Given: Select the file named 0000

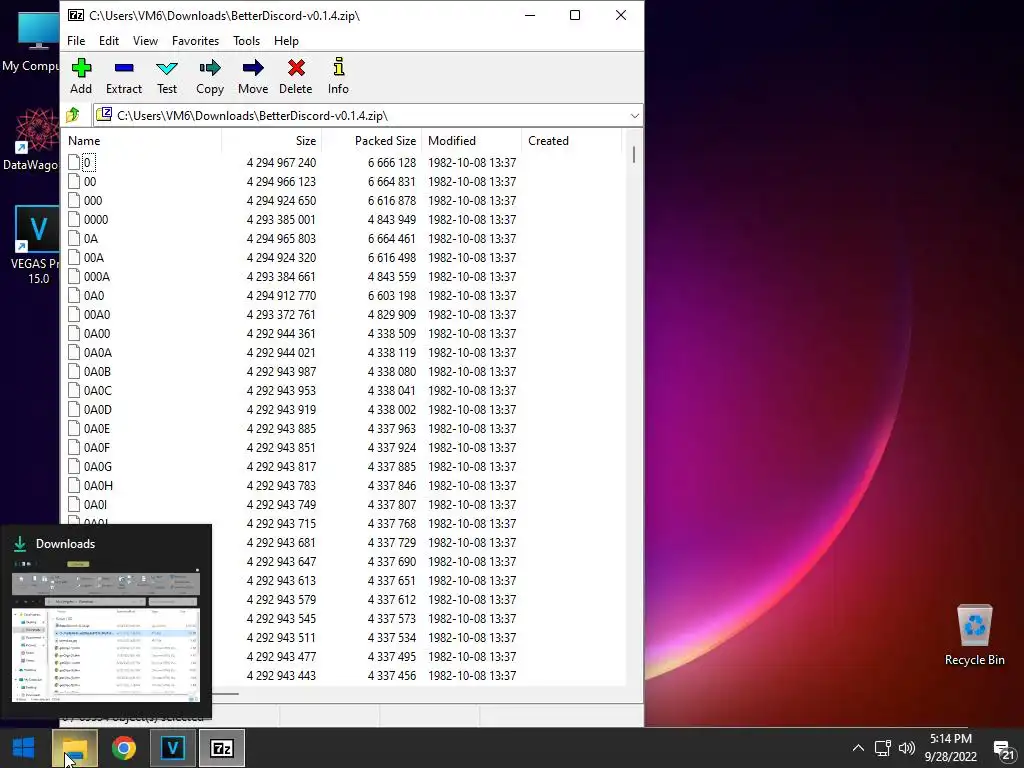Looking at the screenshot, I should pyautogui.click(x=96, y=219).
